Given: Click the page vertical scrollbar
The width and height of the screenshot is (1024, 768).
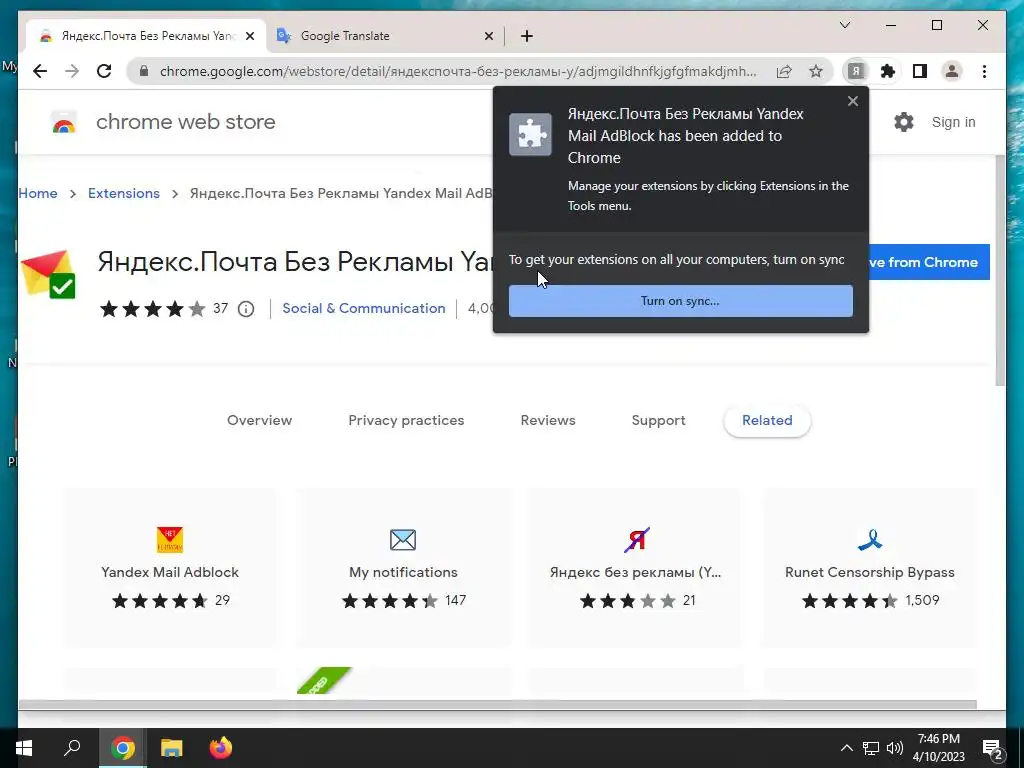Looking at the screenshot, I should tap(1000, 271).
